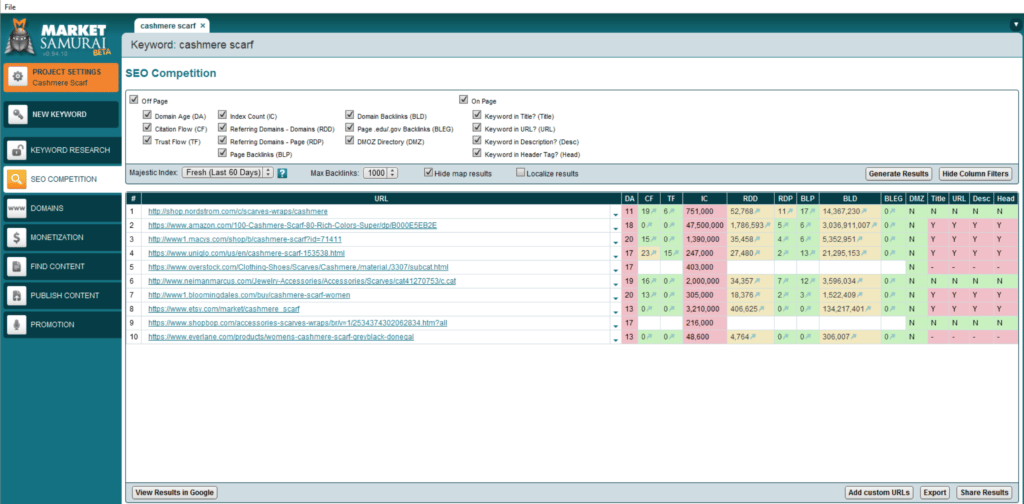
Task: Uncheck Index Count (IC) checkbox
Action: pyautogui.click(x=223, y=116)
